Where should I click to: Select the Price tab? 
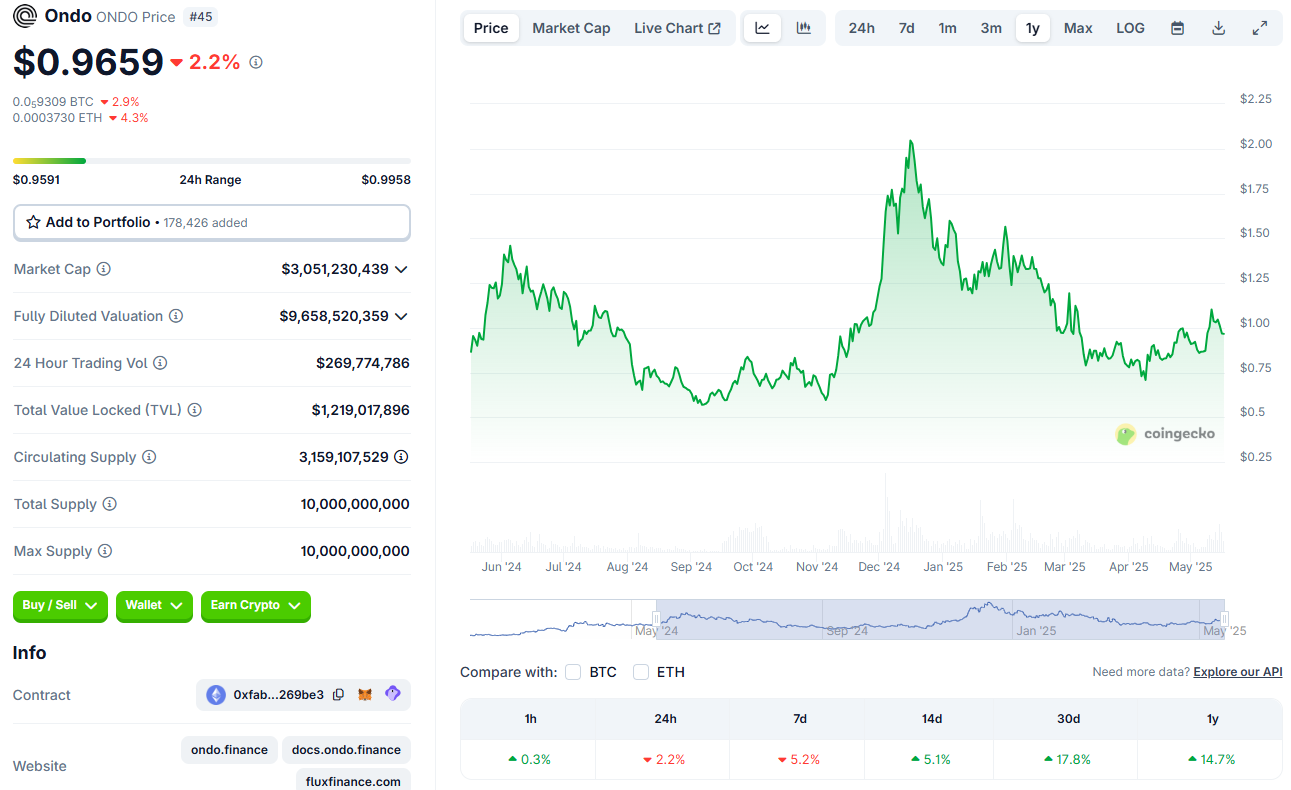pos(491,28)
